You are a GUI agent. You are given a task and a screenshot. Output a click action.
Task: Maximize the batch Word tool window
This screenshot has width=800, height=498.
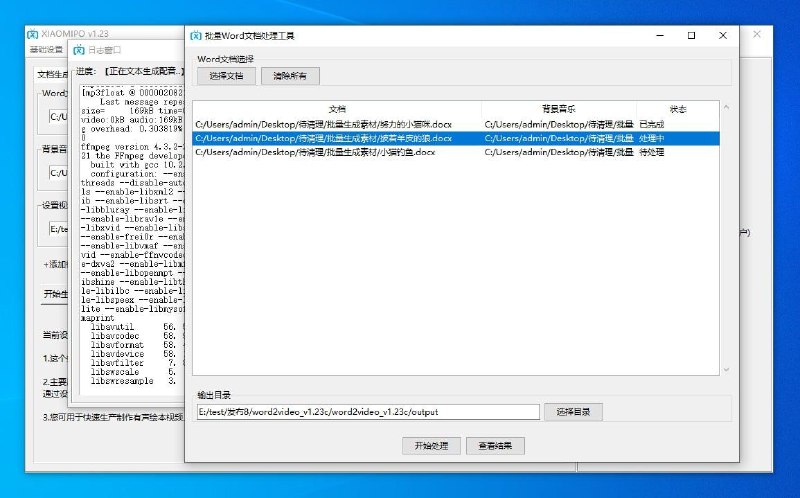tap(691, 35)
